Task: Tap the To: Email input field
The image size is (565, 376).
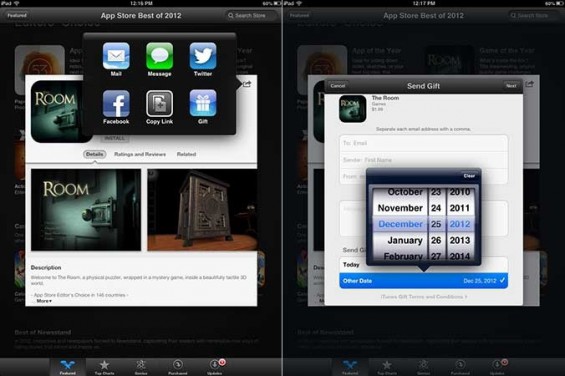Action: pos(423,143)
